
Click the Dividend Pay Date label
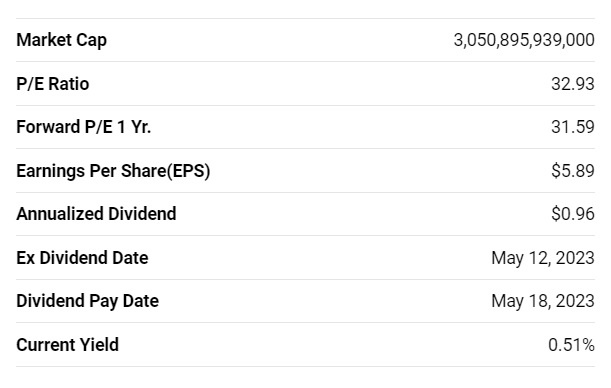87,301
